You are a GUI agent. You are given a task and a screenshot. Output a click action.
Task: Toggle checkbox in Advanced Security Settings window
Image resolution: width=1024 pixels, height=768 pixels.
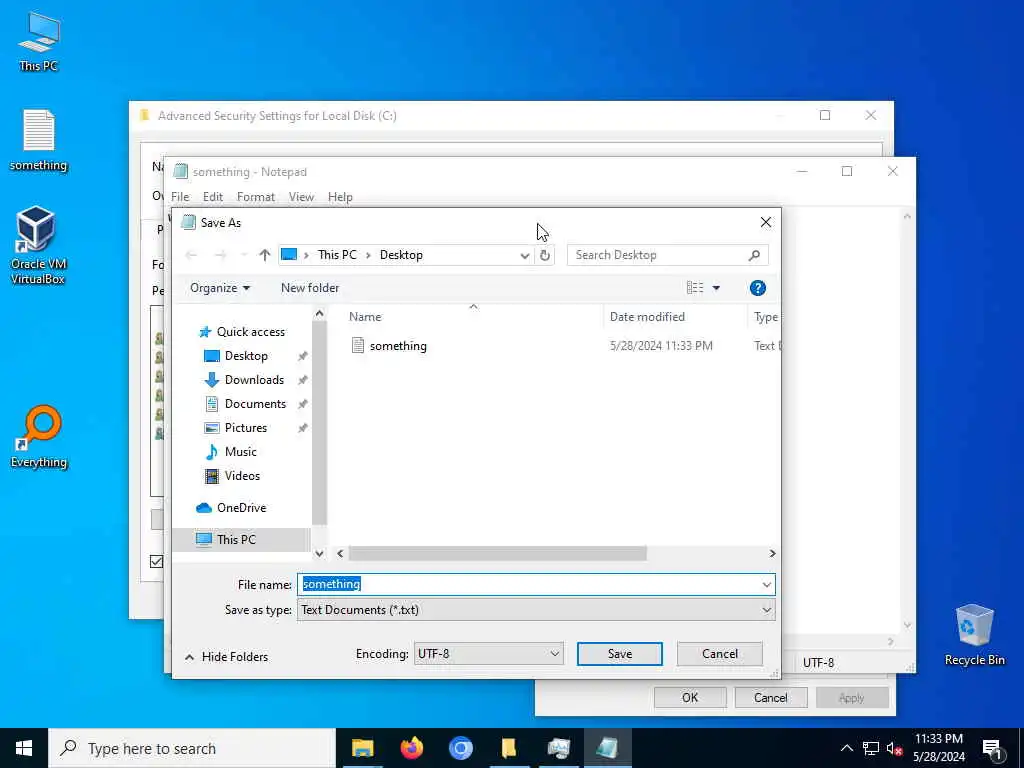[157, 561]
